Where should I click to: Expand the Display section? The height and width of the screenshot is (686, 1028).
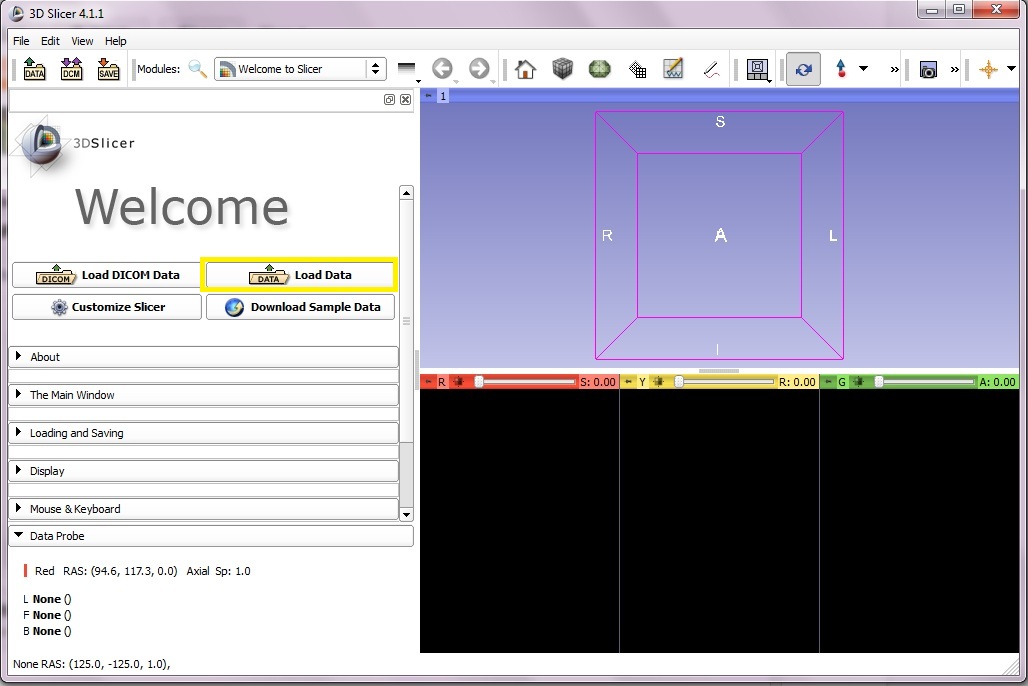[203, 471]
